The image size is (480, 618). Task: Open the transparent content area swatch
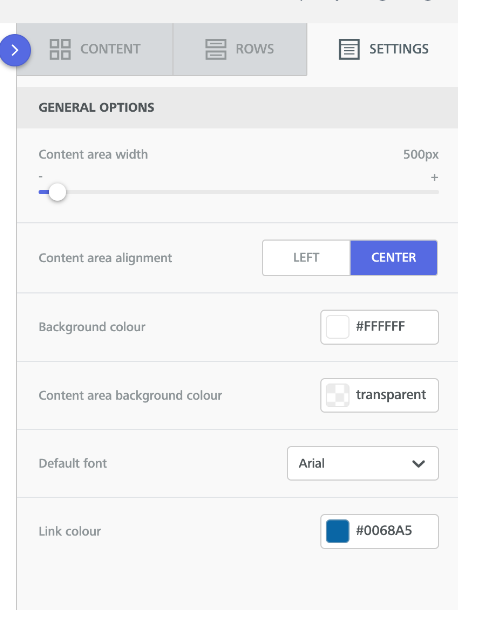click(337, 395)
